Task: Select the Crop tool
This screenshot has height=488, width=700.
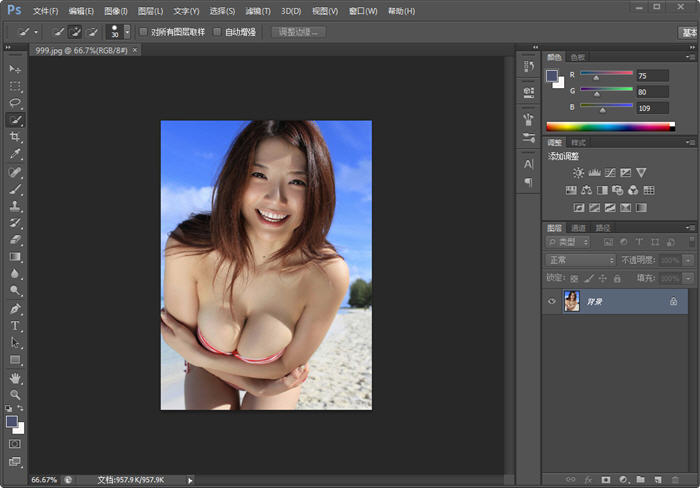Action: pos(15,137)
